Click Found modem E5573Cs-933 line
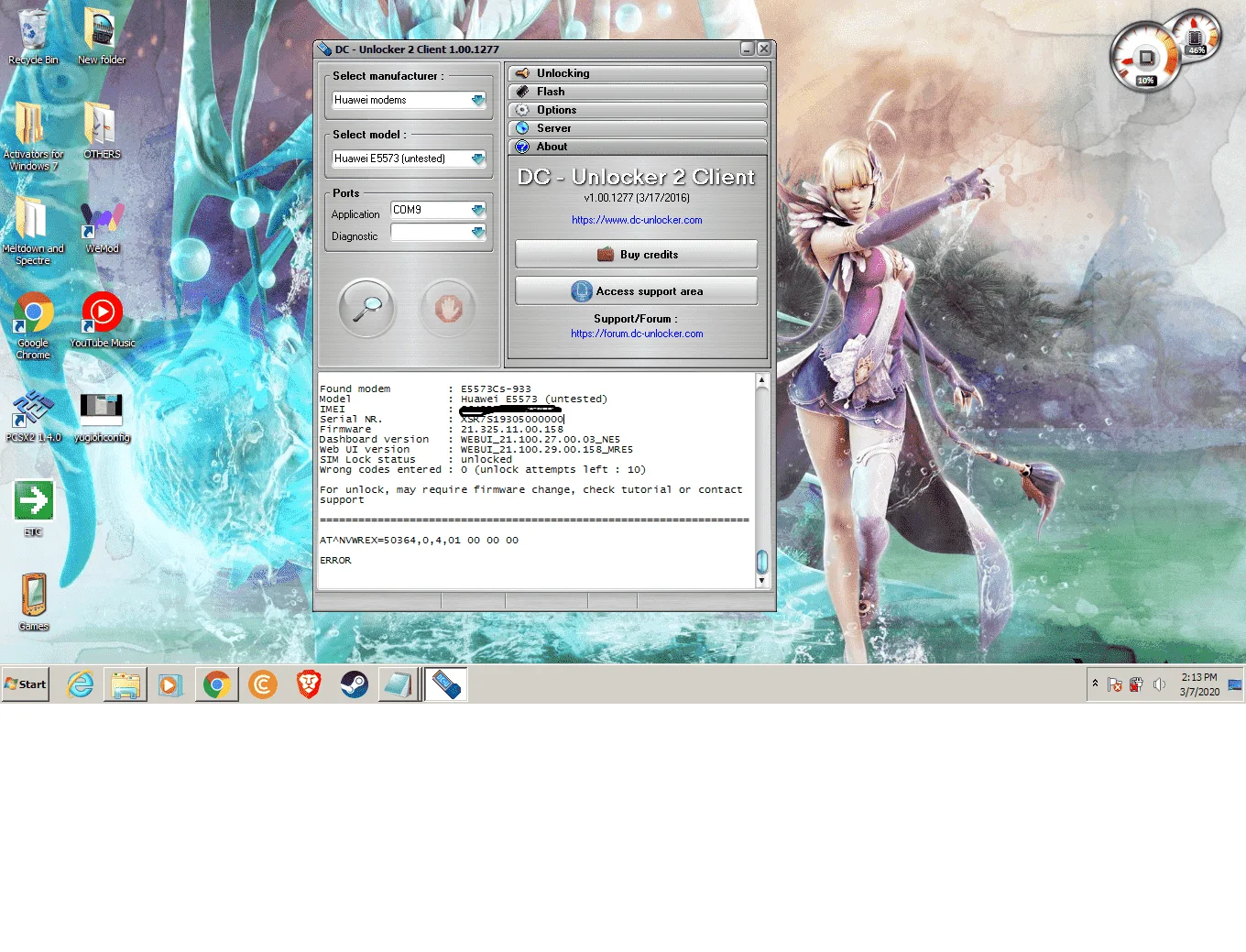This screenshot has width=1246, height=952. [x=425, y=389]
